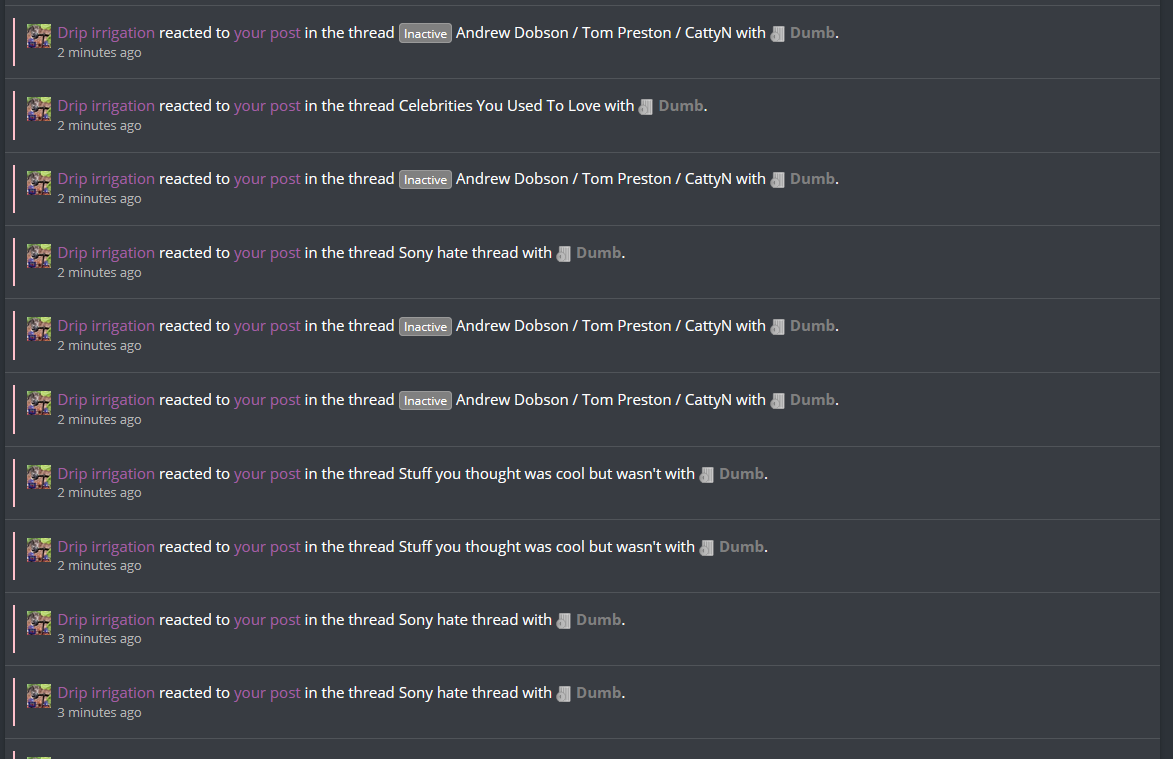Screen dimensions: 1173x759
Task: Click the '2 minutes ago' timestamp under the Celebrities notification
Action: 99,126
